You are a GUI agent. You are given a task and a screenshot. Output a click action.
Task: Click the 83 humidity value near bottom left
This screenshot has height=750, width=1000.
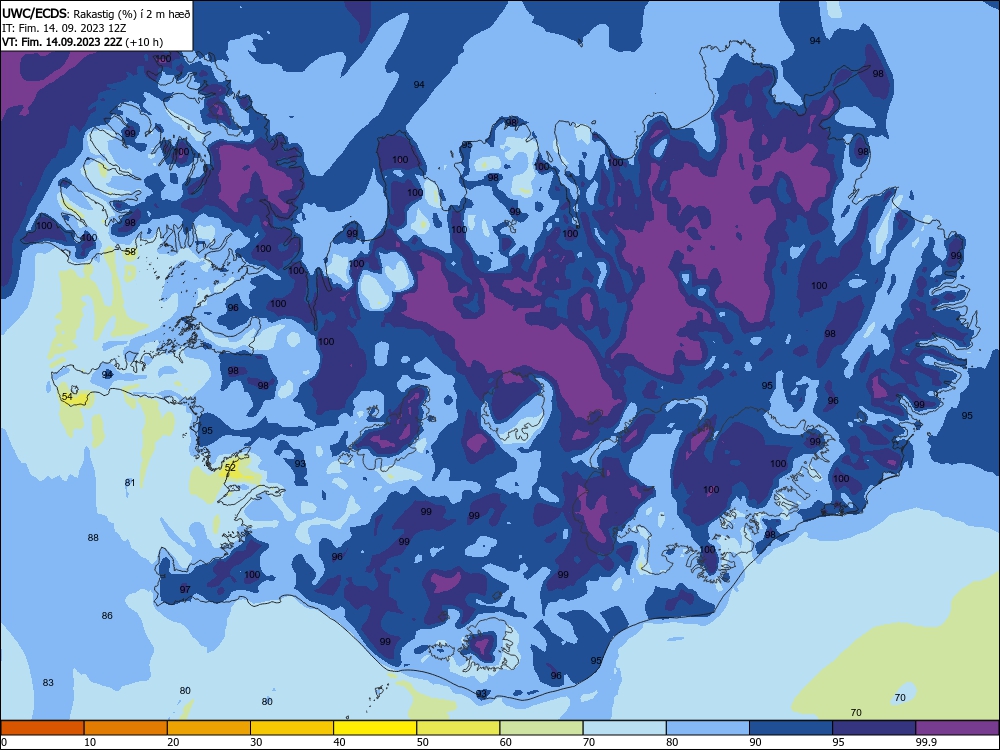point(48,682)
